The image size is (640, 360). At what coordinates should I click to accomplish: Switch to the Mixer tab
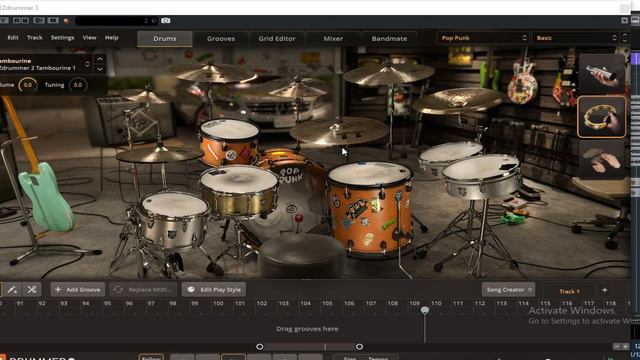(x=333, y=38)
